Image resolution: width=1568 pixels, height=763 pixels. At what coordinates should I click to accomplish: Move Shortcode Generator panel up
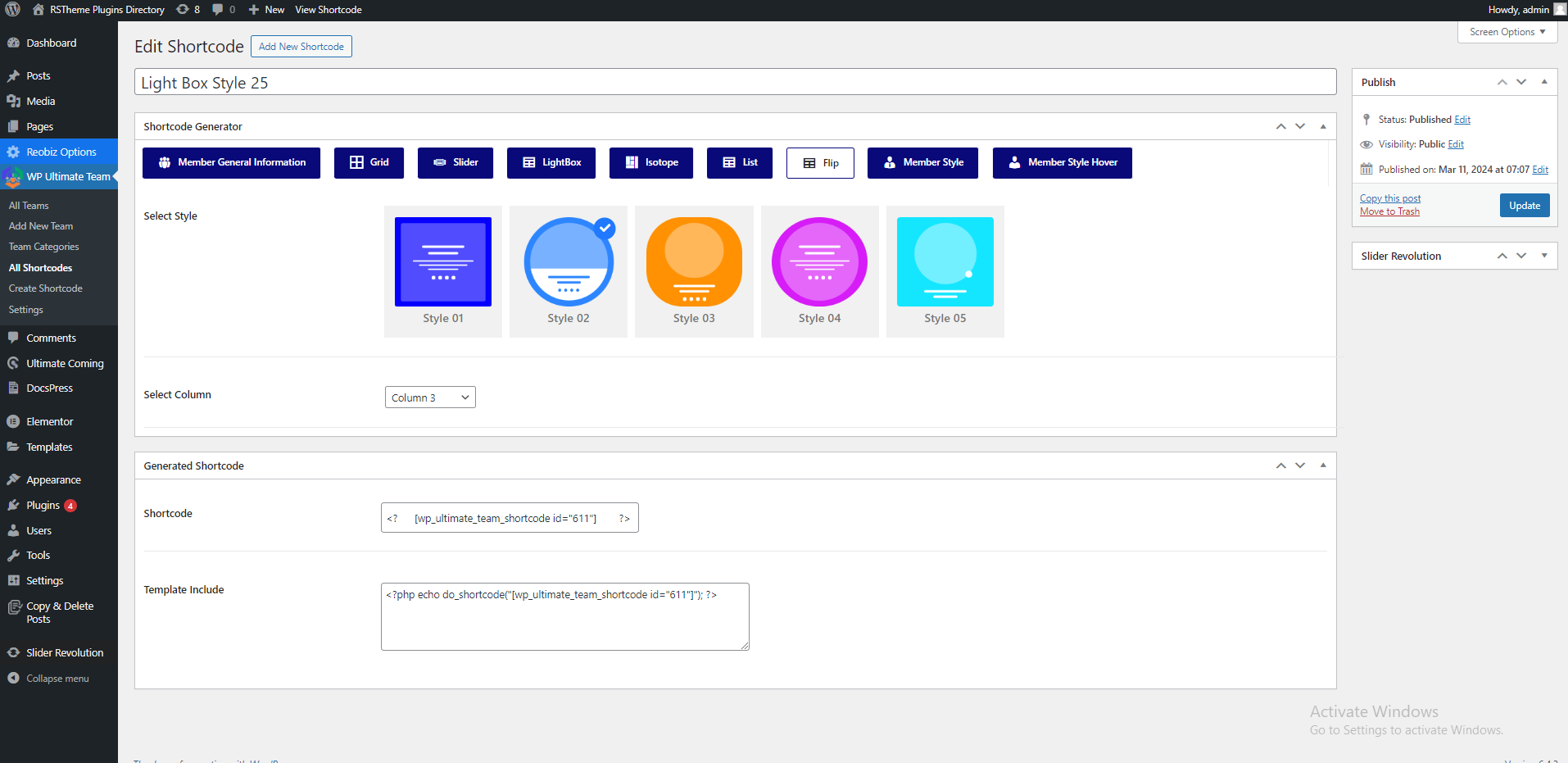coord(1280,126)
